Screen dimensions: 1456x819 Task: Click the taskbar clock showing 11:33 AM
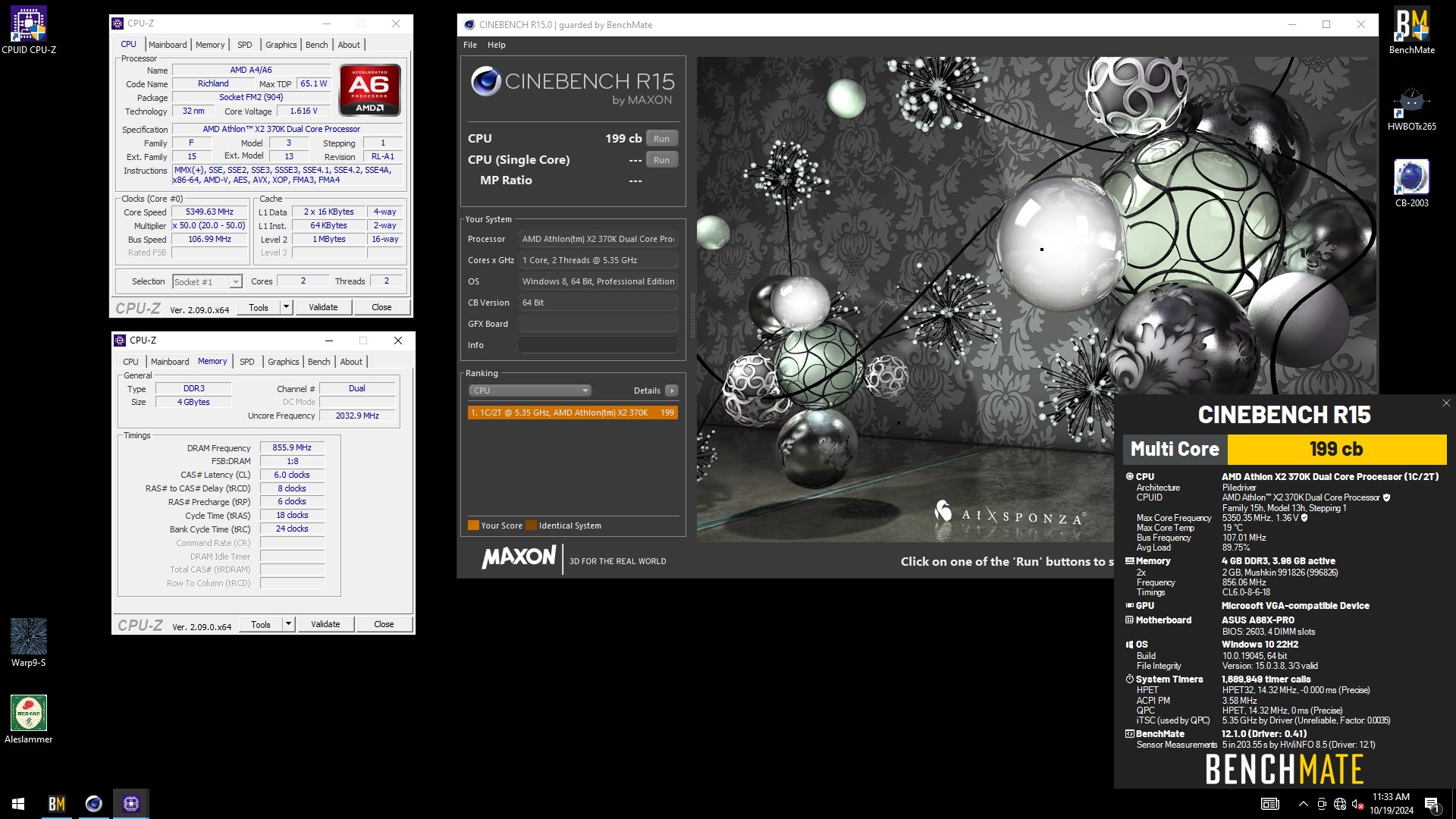click(x=1391, y=804)
